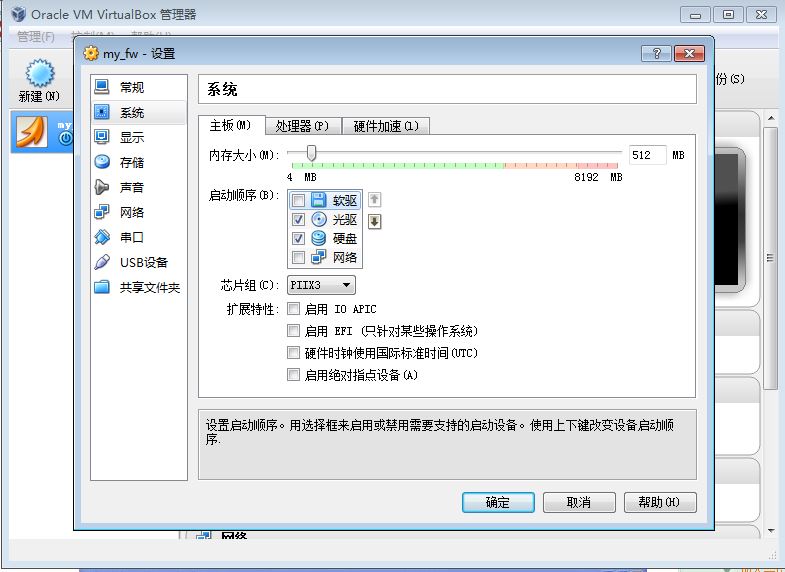Open the 声音 speaker icon
This screenshot has height=572, width=785.
102,187
